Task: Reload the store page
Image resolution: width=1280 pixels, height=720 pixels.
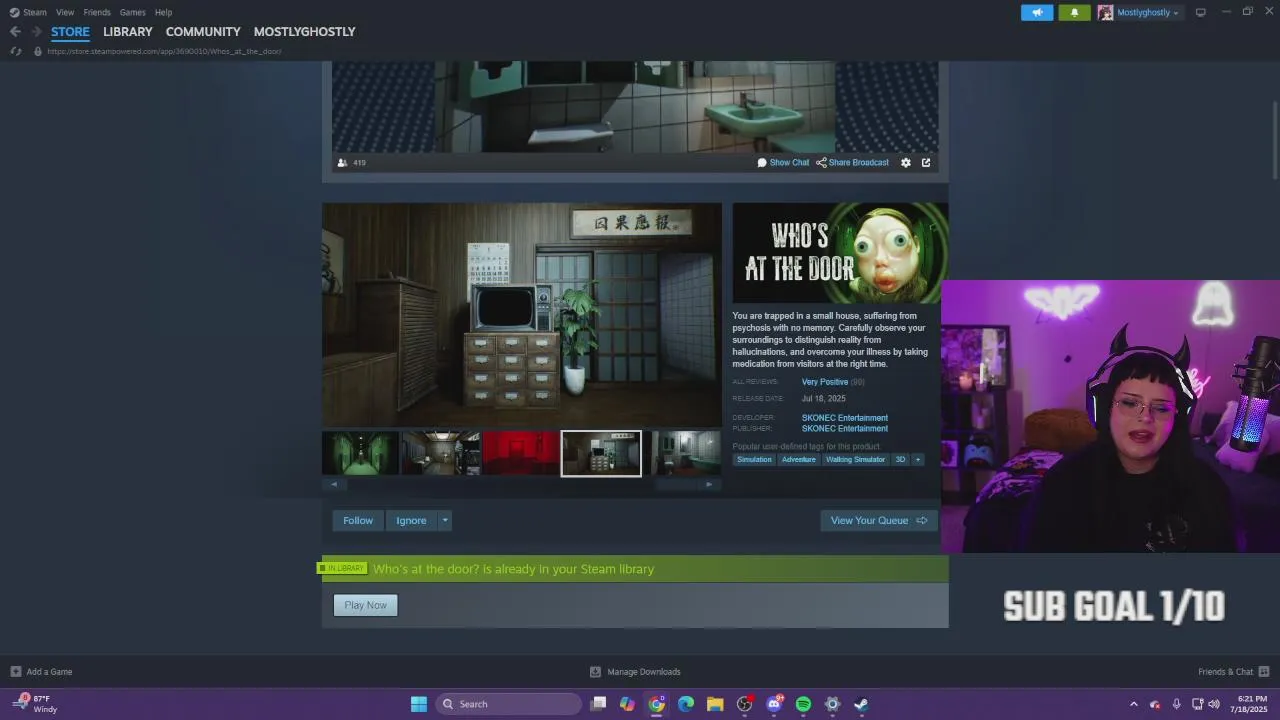Action: (16, 51)
